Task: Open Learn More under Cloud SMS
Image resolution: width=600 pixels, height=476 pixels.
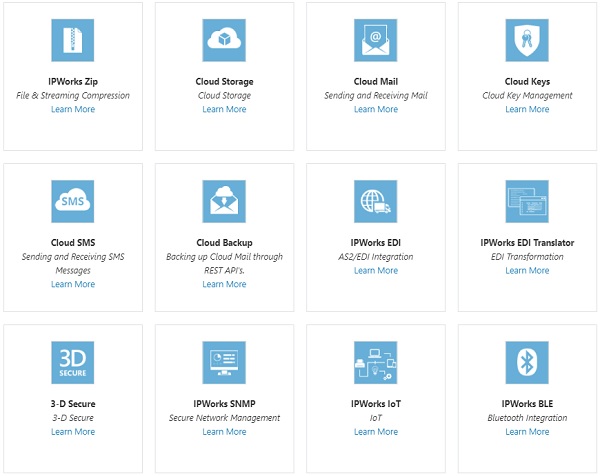Action: pyautogui.click(x=73, y=284)
